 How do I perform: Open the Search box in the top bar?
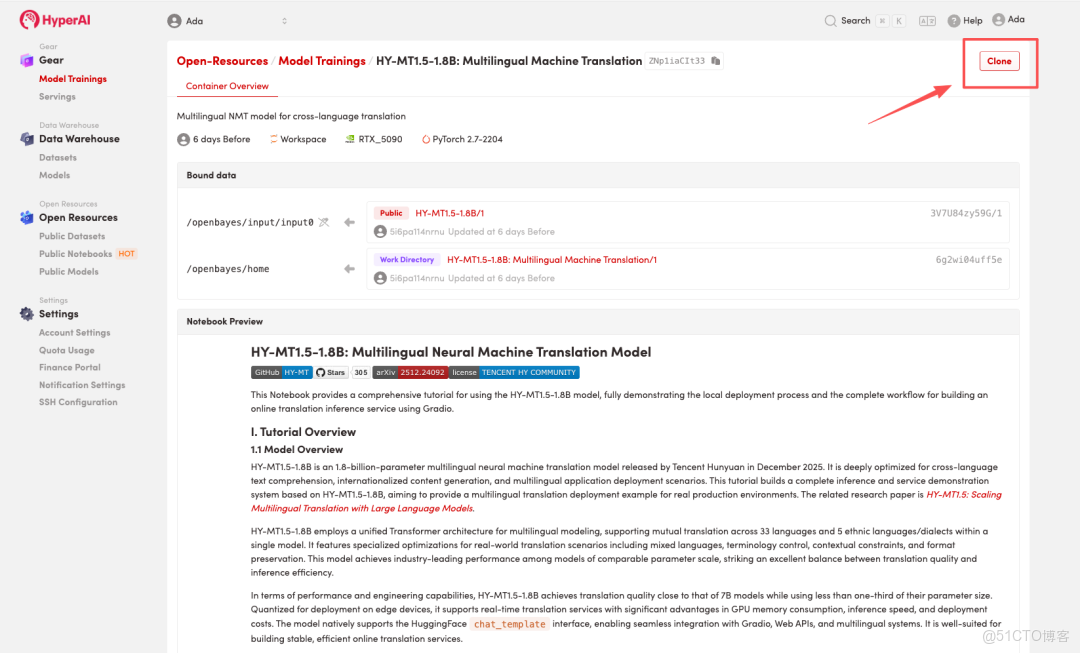point(864,21)
